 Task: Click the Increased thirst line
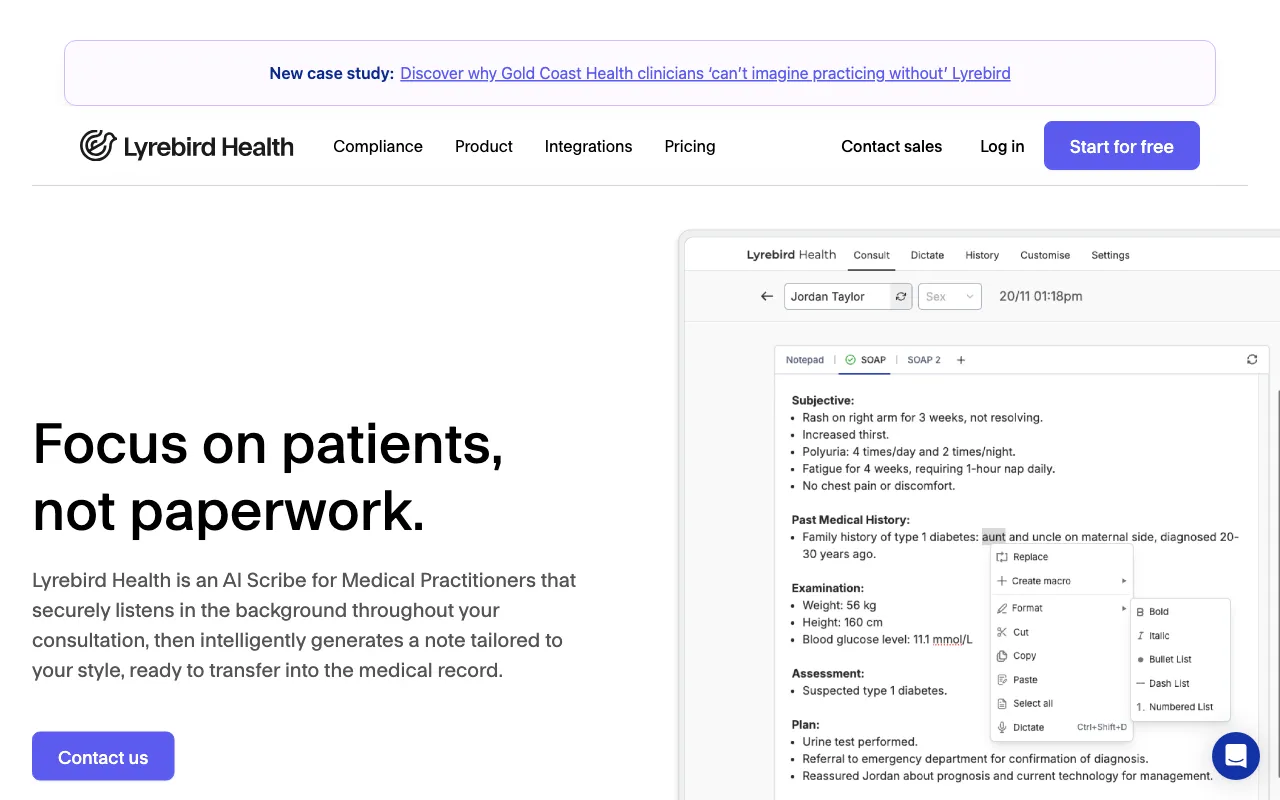(846, 435)
